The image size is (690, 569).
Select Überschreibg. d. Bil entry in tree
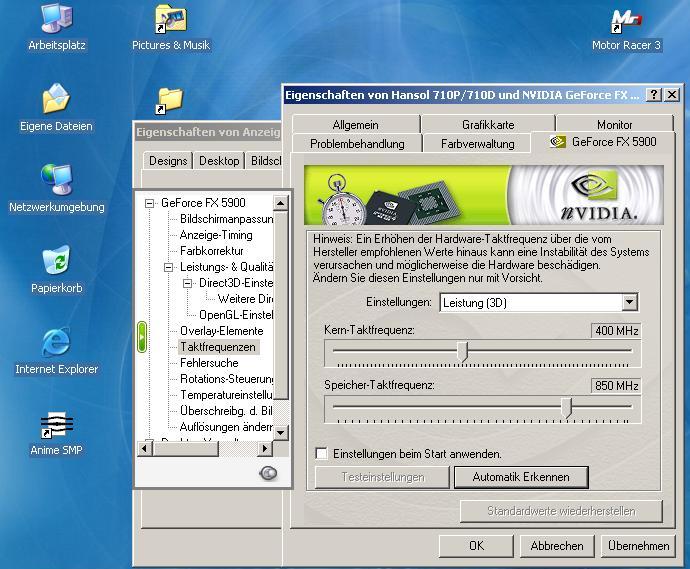tap(226, 411)
